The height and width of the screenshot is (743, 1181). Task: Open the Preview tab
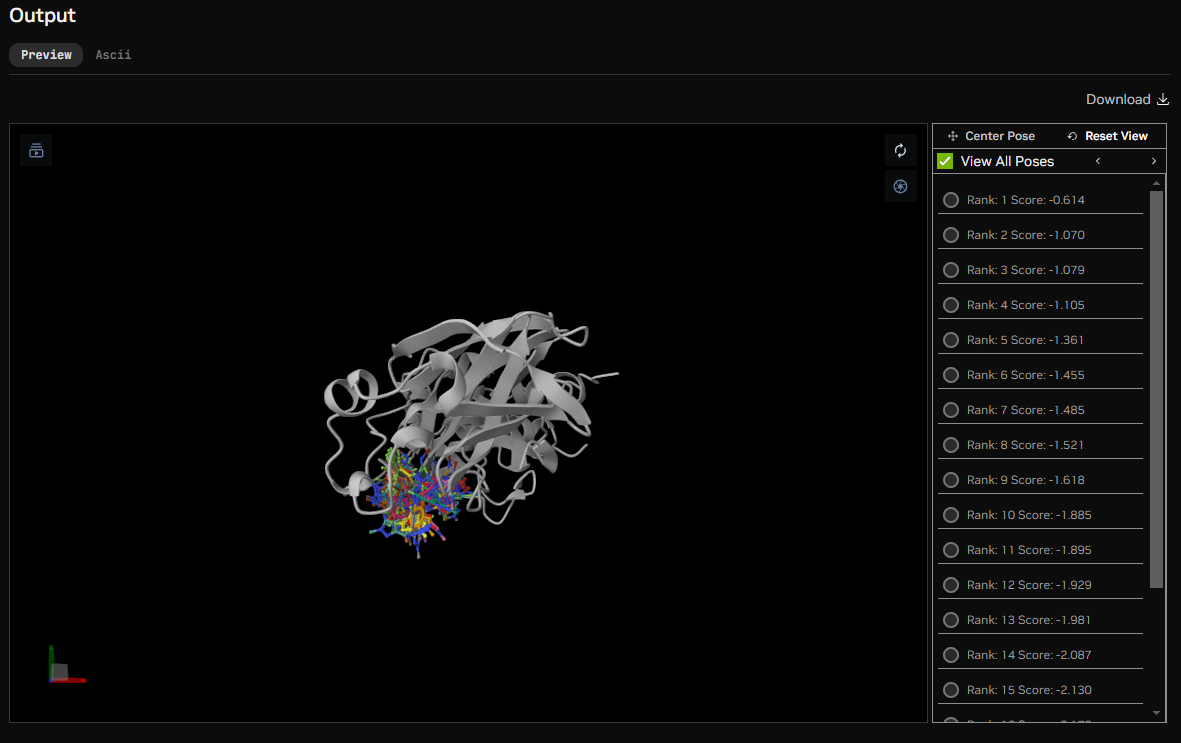pos(46,55)
